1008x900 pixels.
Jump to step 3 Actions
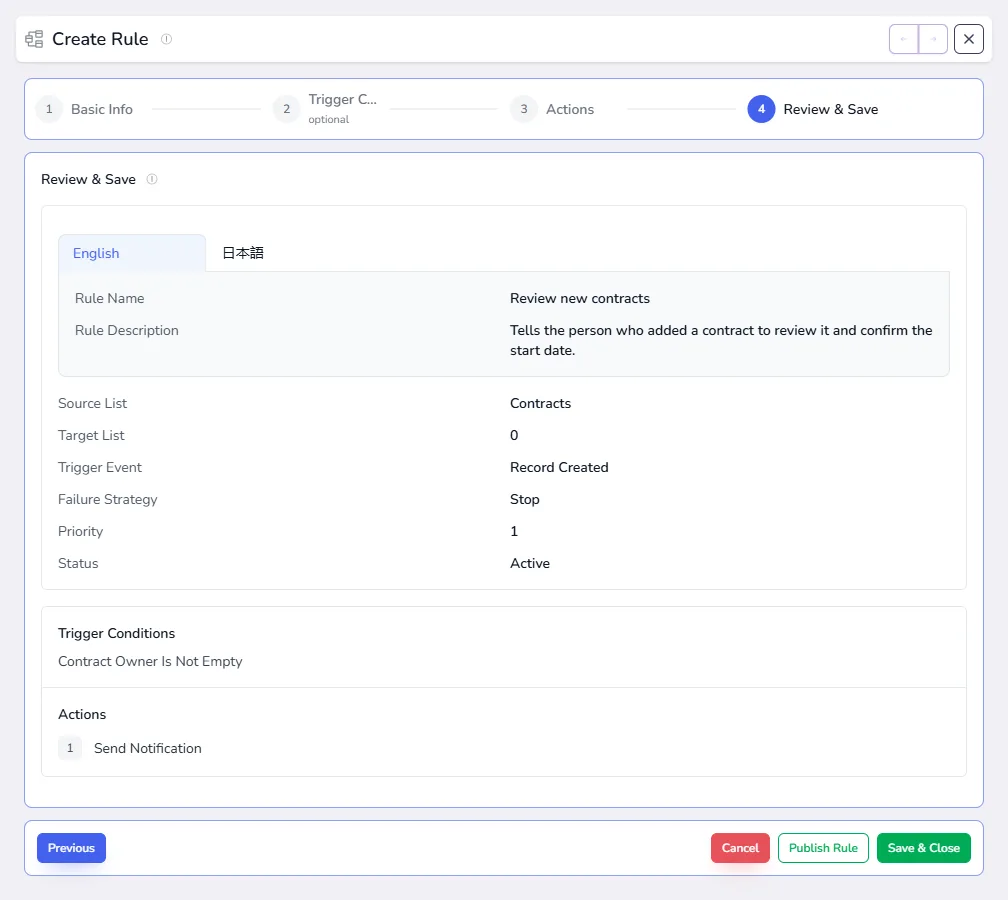pyautogui.click(x=553, y=109)
